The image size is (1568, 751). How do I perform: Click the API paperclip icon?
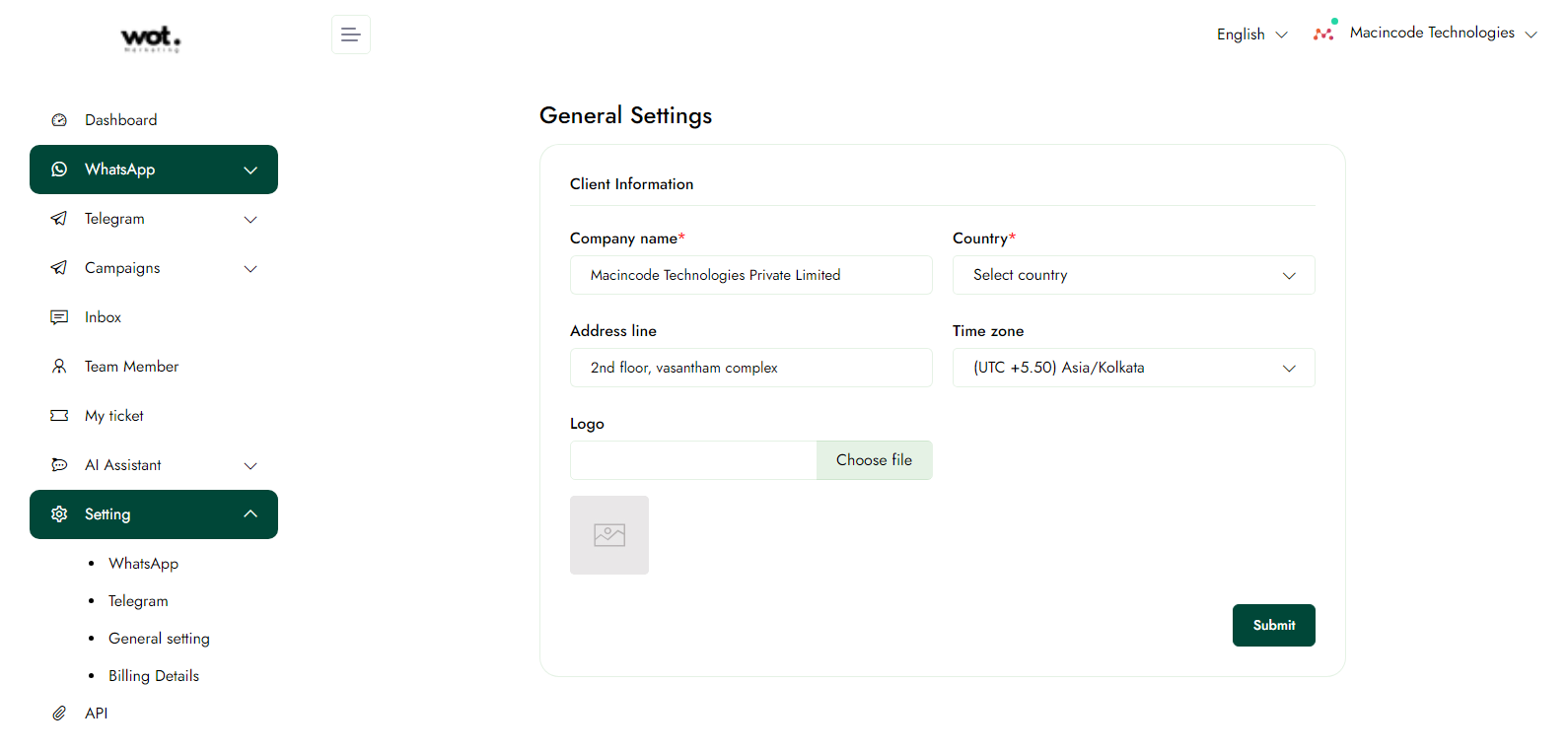click(x=59, y=714)
